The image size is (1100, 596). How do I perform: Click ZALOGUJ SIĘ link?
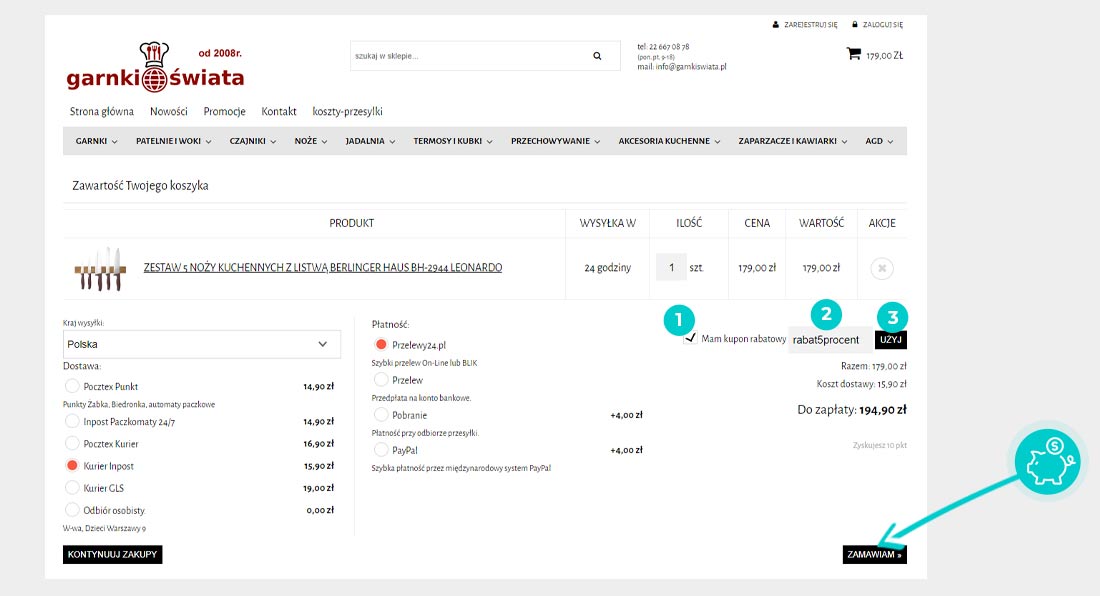point(883,25)
